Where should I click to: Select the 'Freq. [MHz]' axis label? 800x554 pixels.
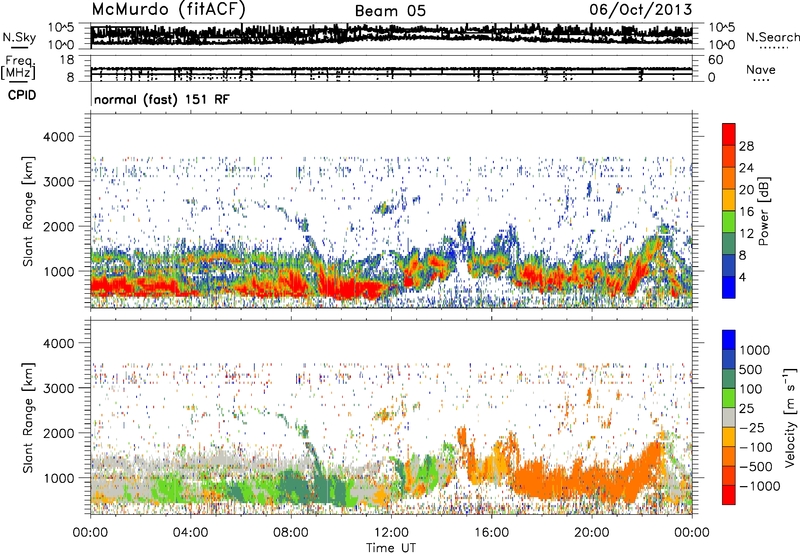pos(19,67)
